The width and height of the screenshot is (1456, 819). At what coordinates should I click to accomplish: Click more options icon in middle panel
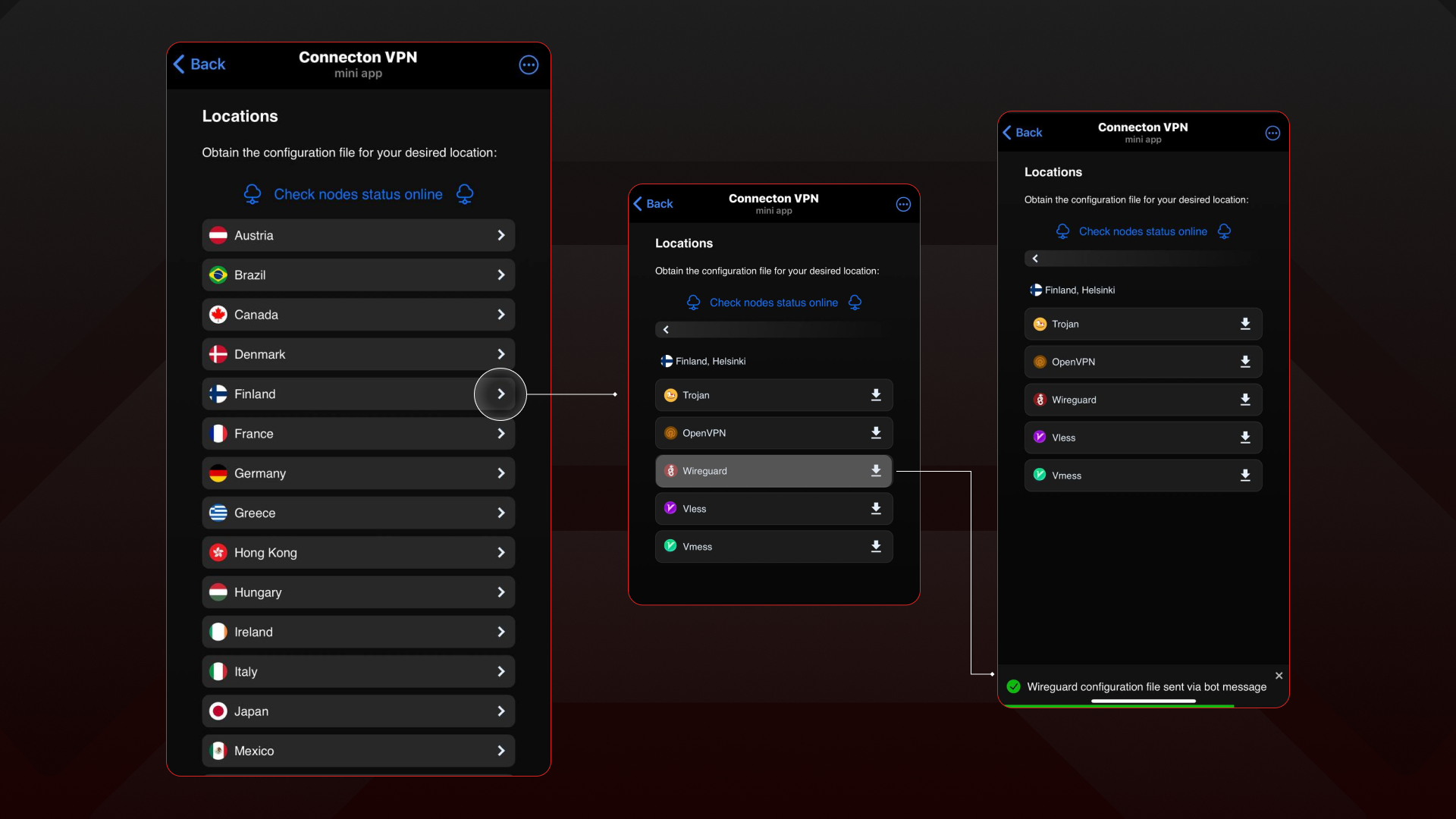pos(903,205)
